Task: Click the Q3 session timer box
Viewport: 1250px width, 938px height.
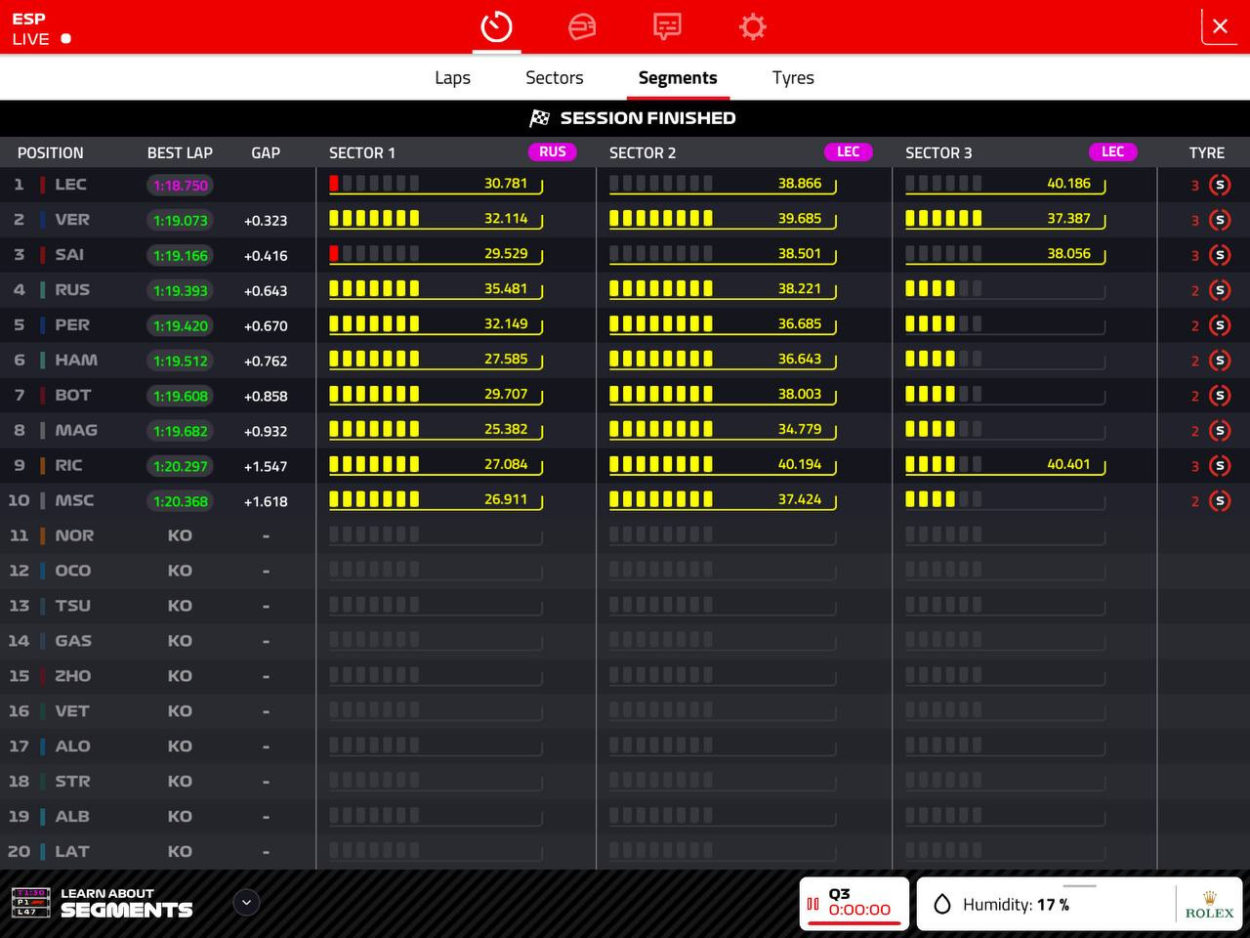Action: [854, 904]
